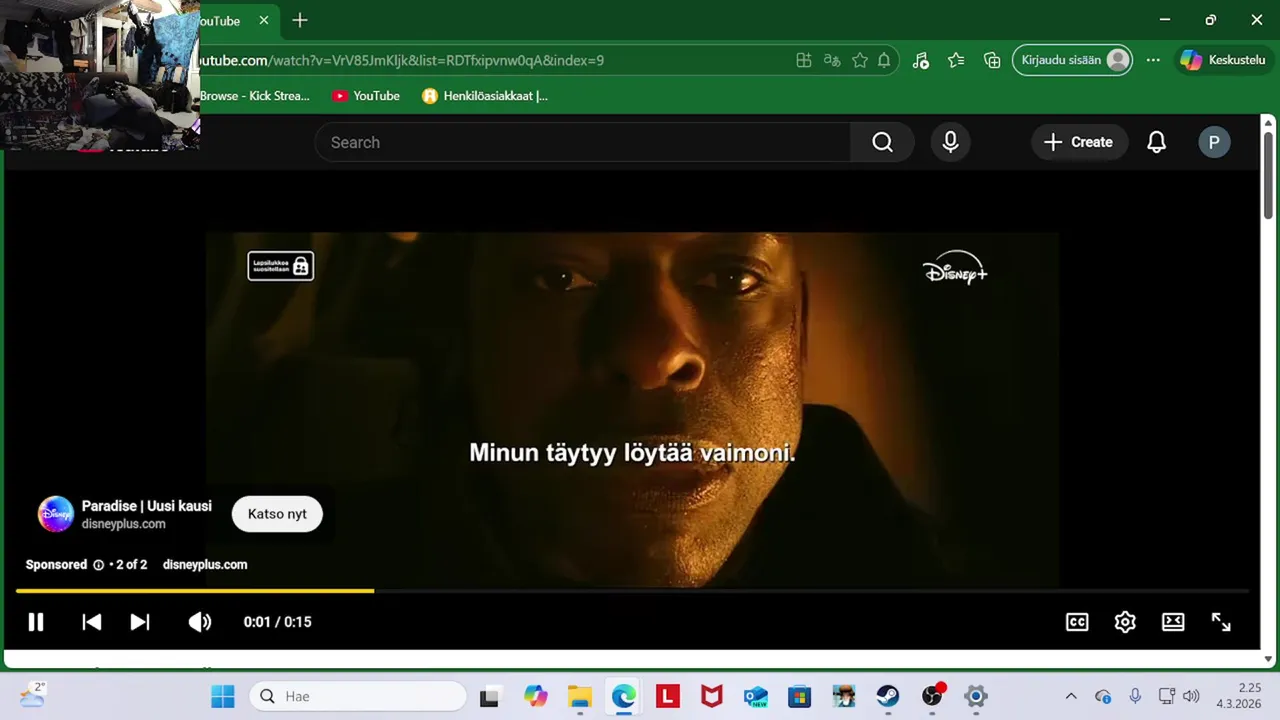Open Copilot from the taskbar
This screenshot has height=720, width=1280.
(x=536, y=696)
